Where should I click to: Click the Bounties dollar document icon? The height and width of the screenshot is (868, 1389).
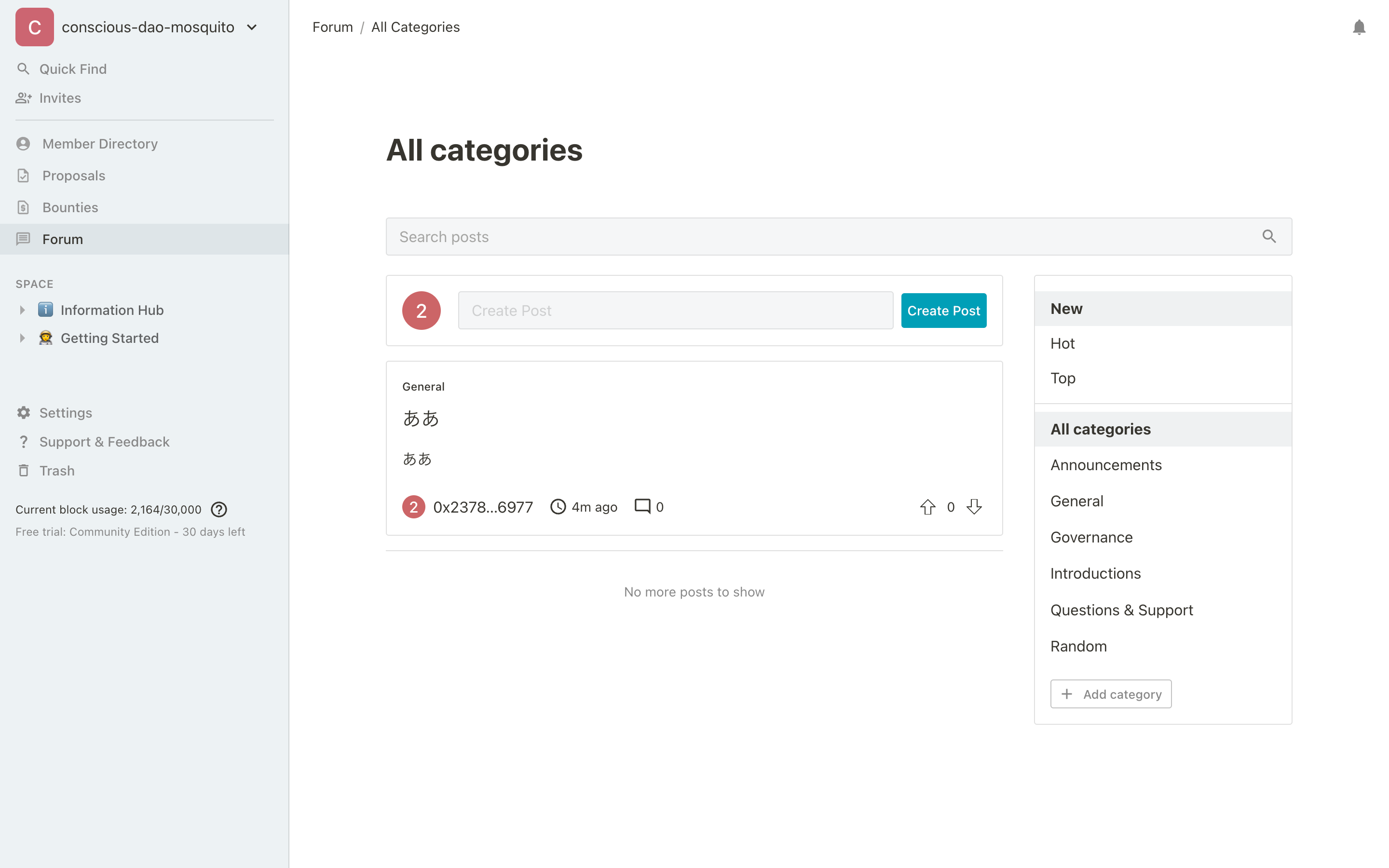pos(23,207)
